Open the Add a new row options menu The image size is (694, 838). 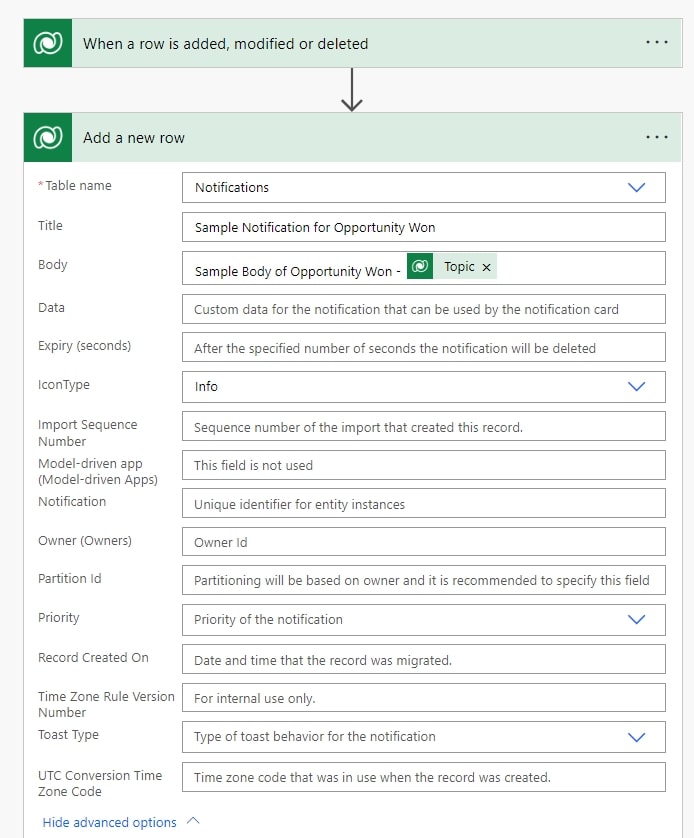[x=657, y=137]
